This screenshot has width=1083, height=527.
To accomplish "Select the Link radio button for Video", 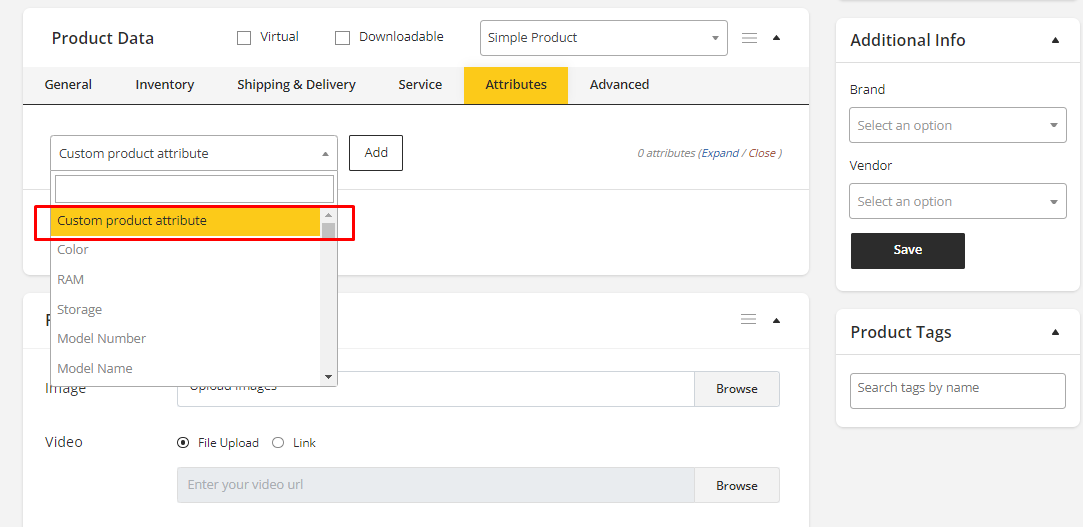I will click(x=278, y=443).
